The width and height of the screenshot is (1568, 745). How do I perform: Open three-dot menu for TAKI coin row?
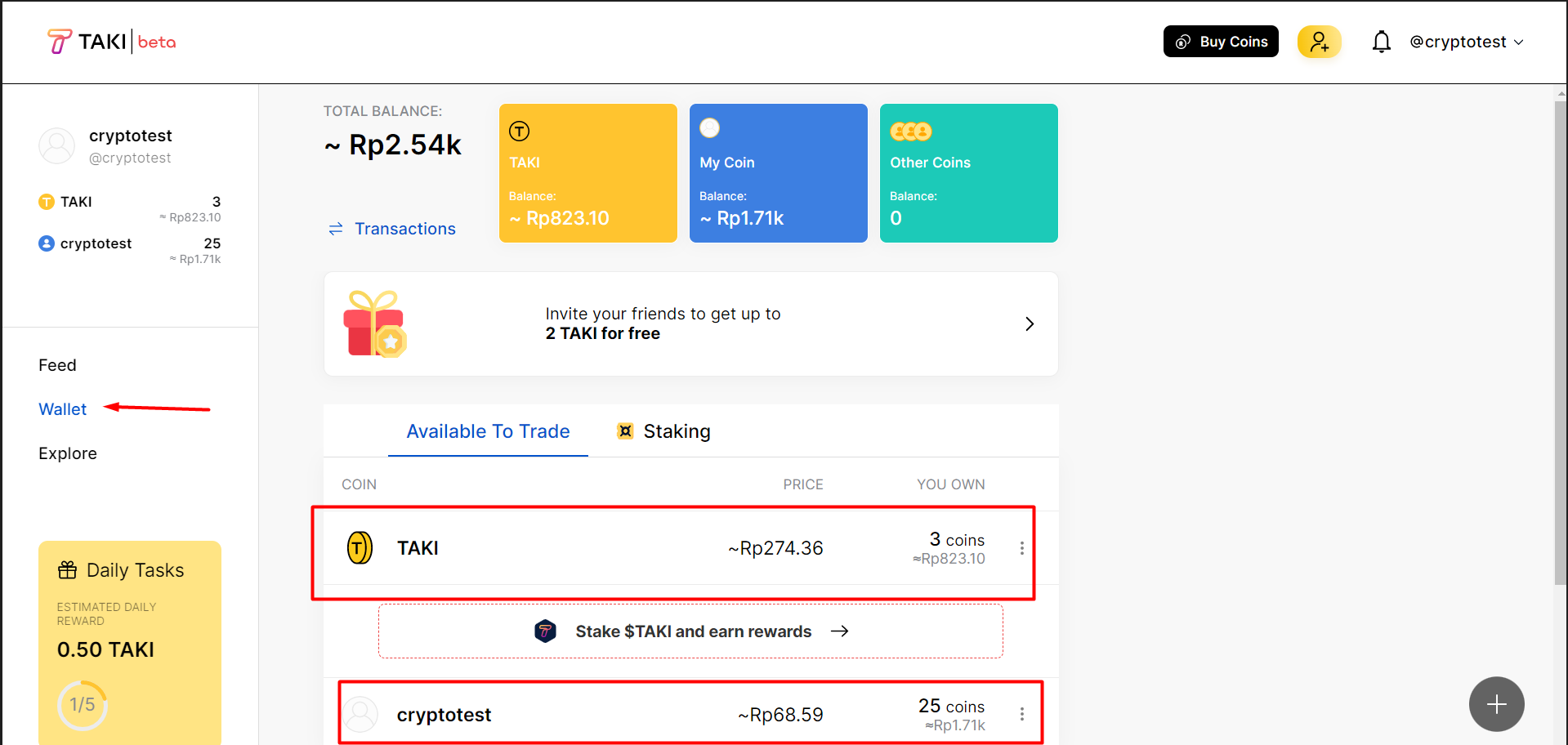[x=1021, y=548]
